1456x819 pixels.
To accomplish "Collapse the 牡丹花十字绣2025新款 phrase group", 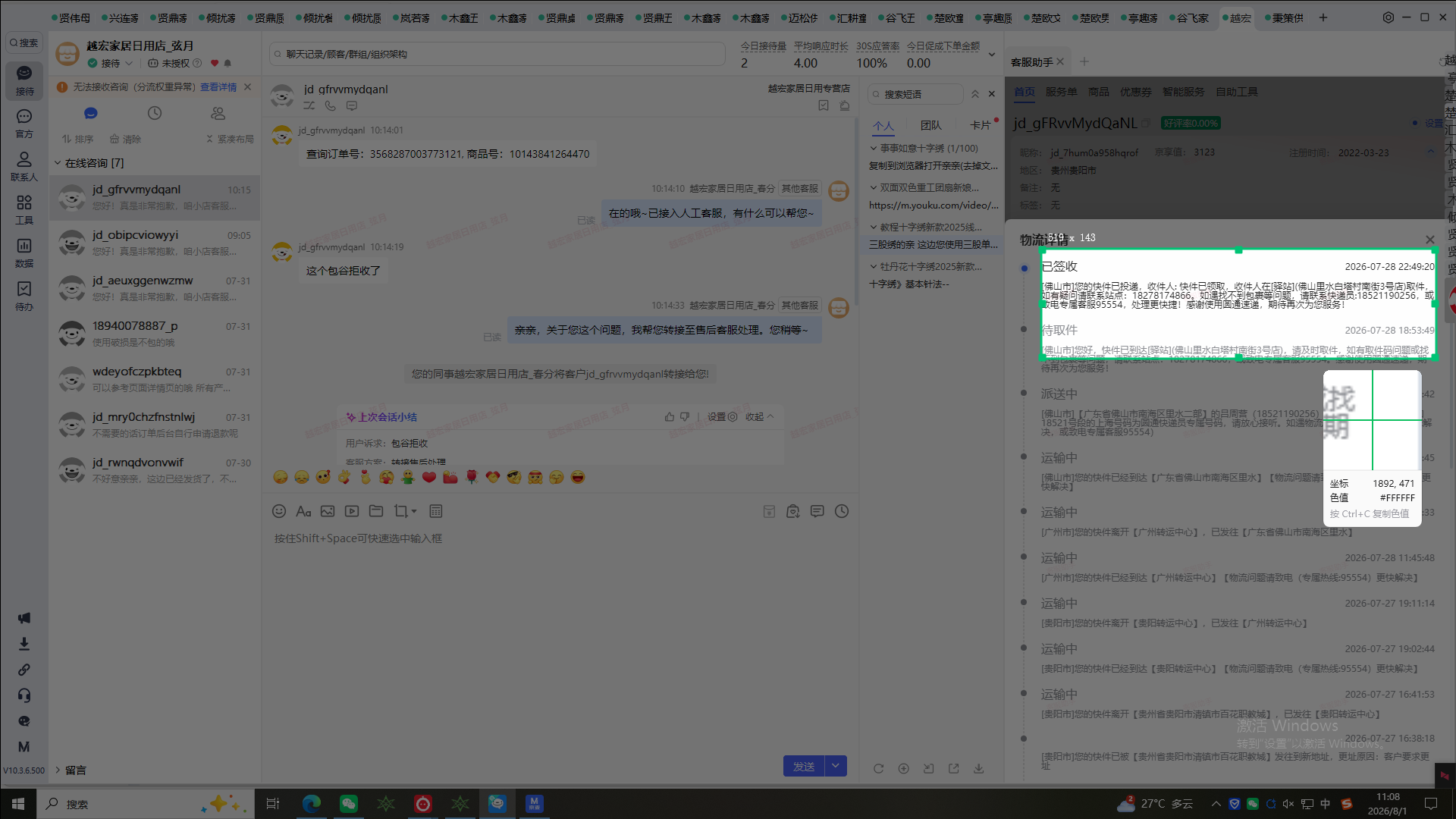I will (x=874, y=267).
